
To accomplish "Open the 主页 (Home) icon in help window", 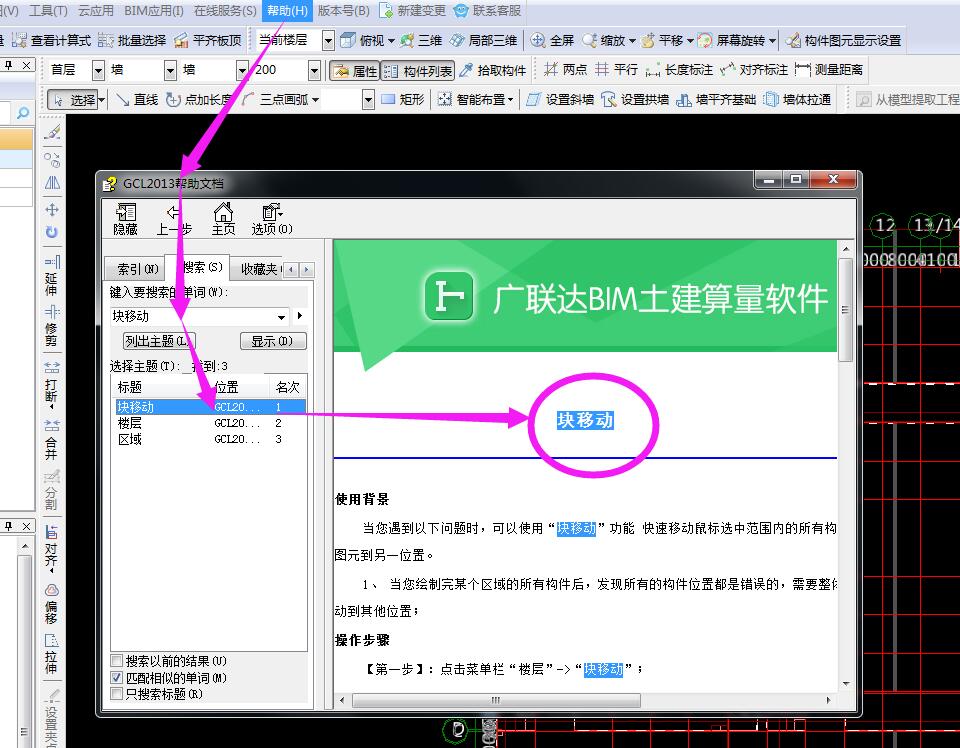I will click(x=223, y=219).
